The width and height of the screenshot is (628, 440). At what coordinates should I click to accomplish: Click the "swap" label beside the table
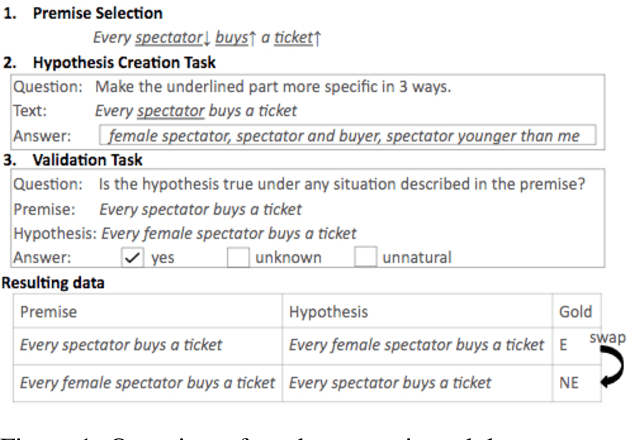[x=606, y=337]
